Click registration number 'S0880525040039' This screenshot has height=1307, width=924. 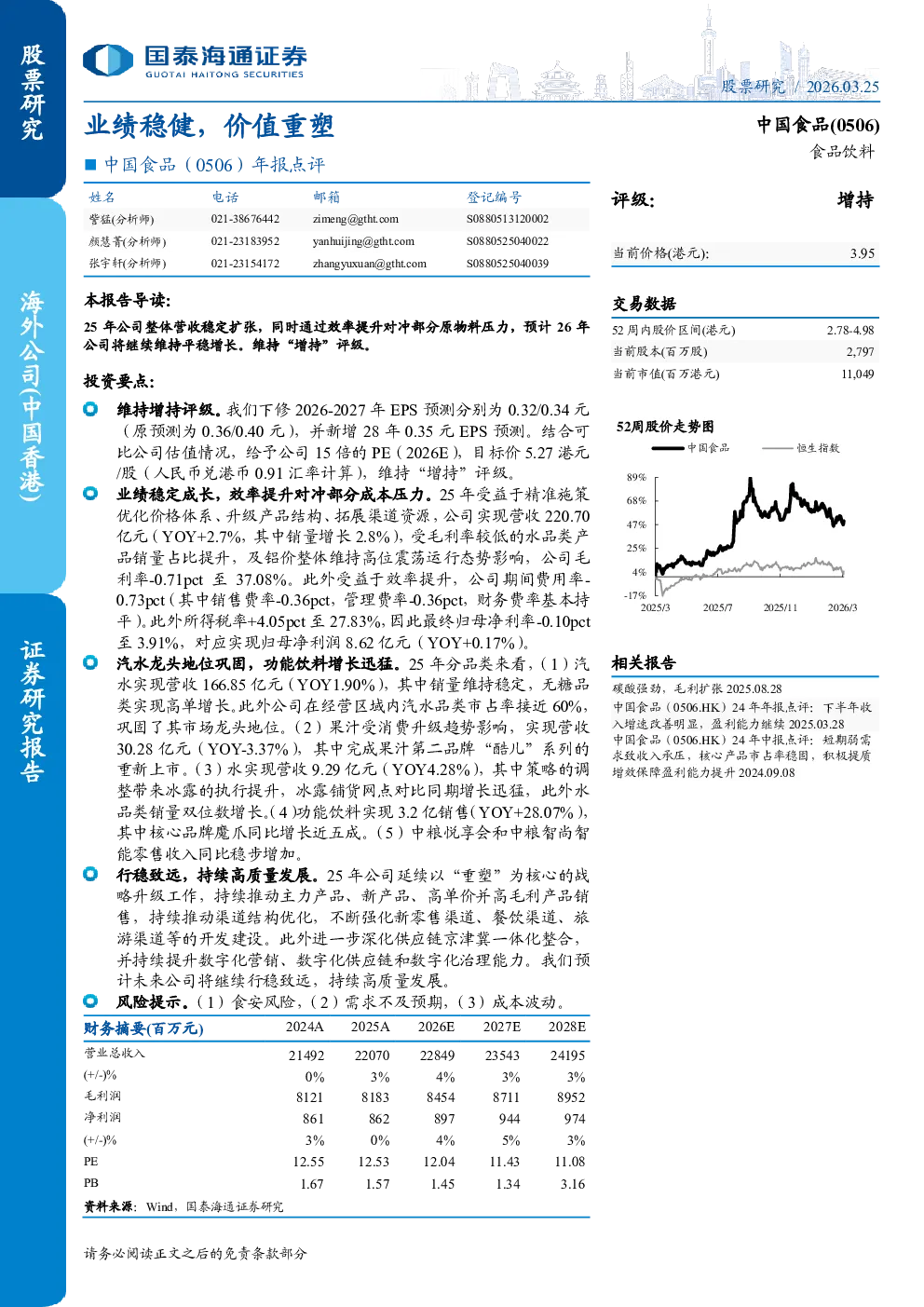point(508,264)
